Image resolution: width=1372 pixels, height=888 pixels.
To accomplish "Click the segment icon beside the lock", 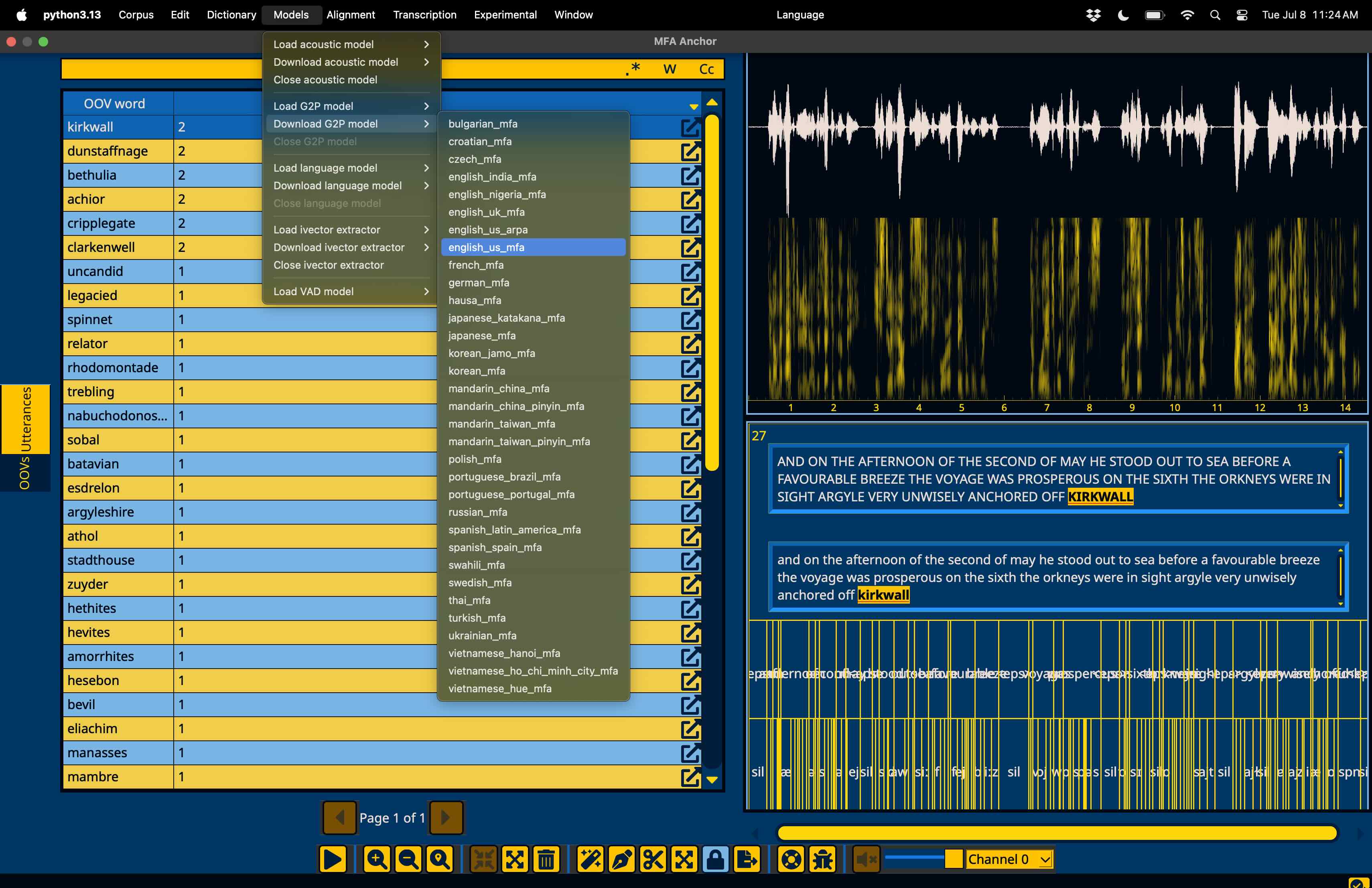I will point(684,860).
